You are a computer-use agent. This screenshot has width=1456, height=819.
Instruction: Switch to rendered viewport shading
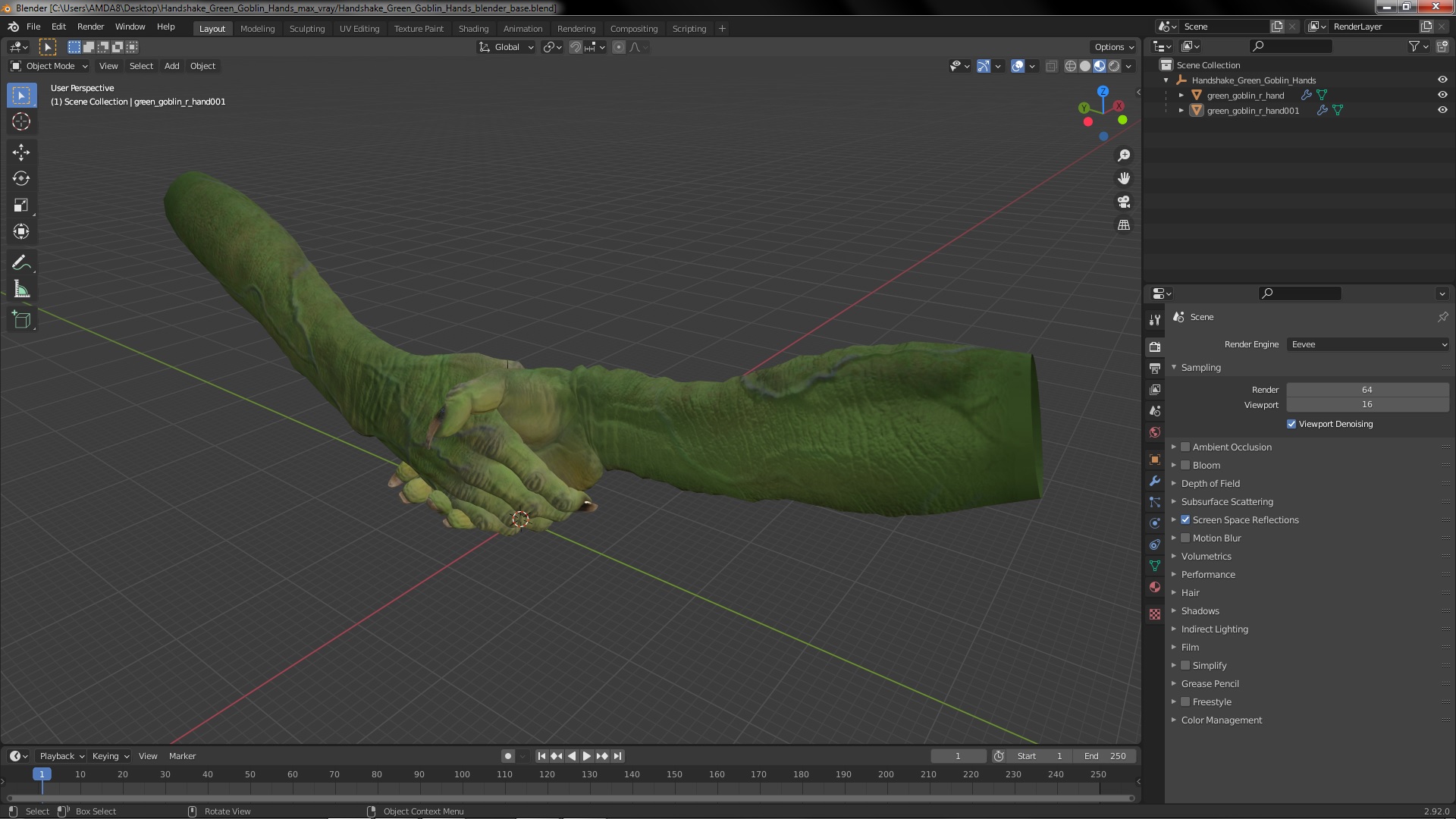click(1114, 66)
